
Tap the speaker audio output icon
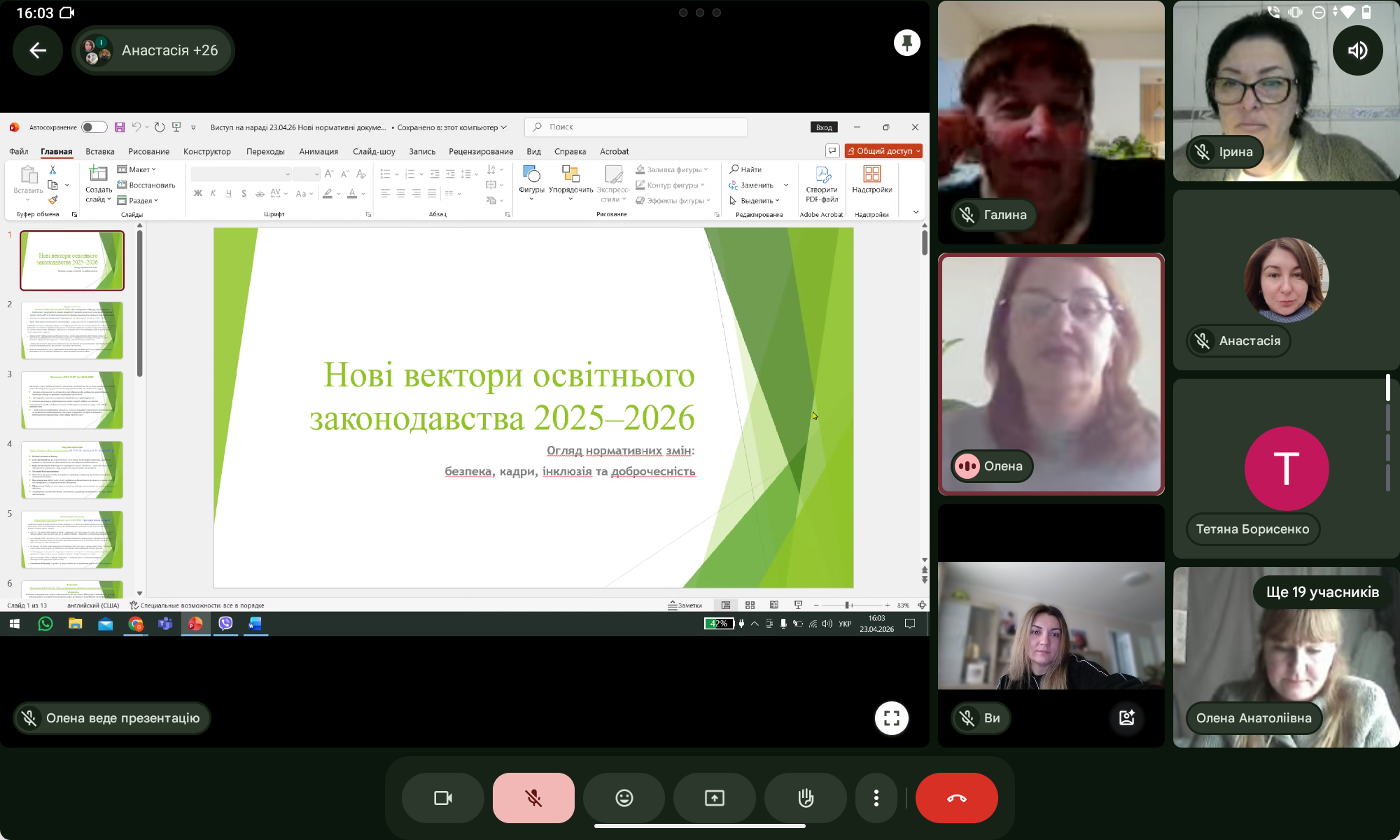coord(1357,50)
